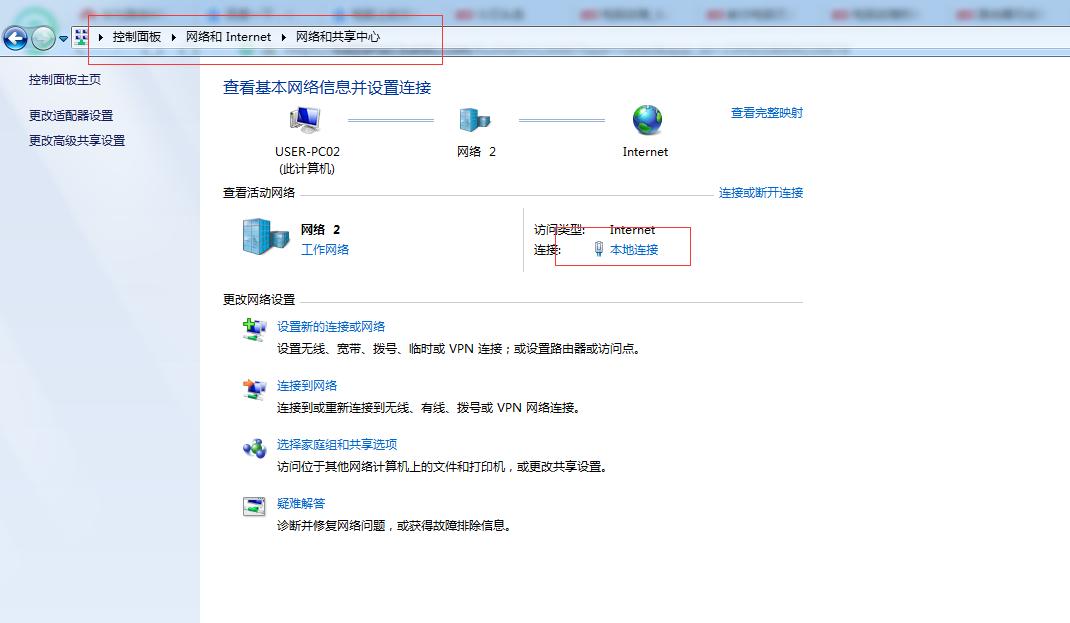This screenshot has width=1070, height=623.
Task: Click the 连接或断开连接 link
Action: click(x=764, y=193)
